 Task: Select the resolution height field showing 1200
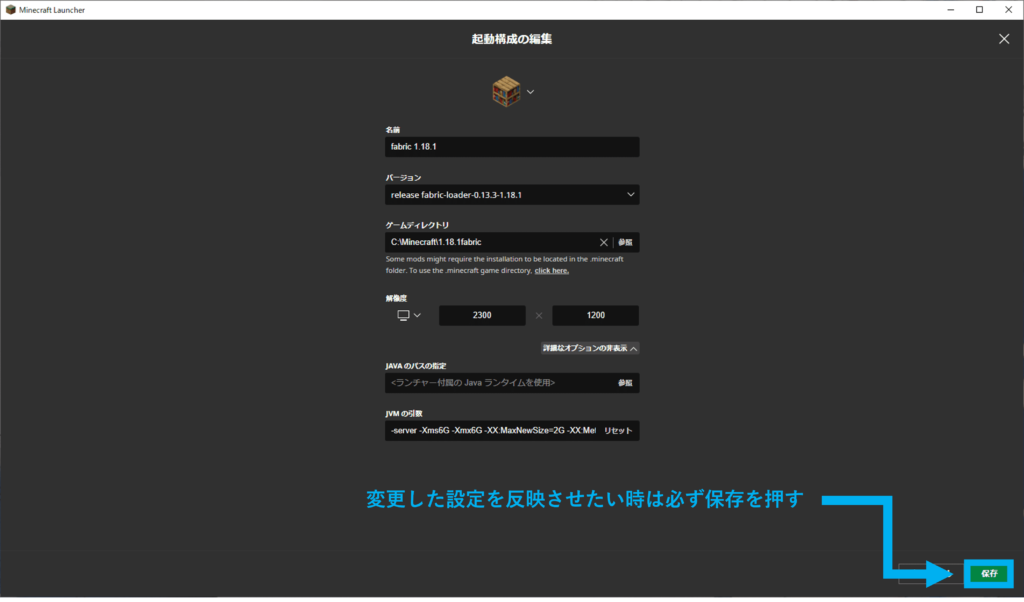[596, 315]
